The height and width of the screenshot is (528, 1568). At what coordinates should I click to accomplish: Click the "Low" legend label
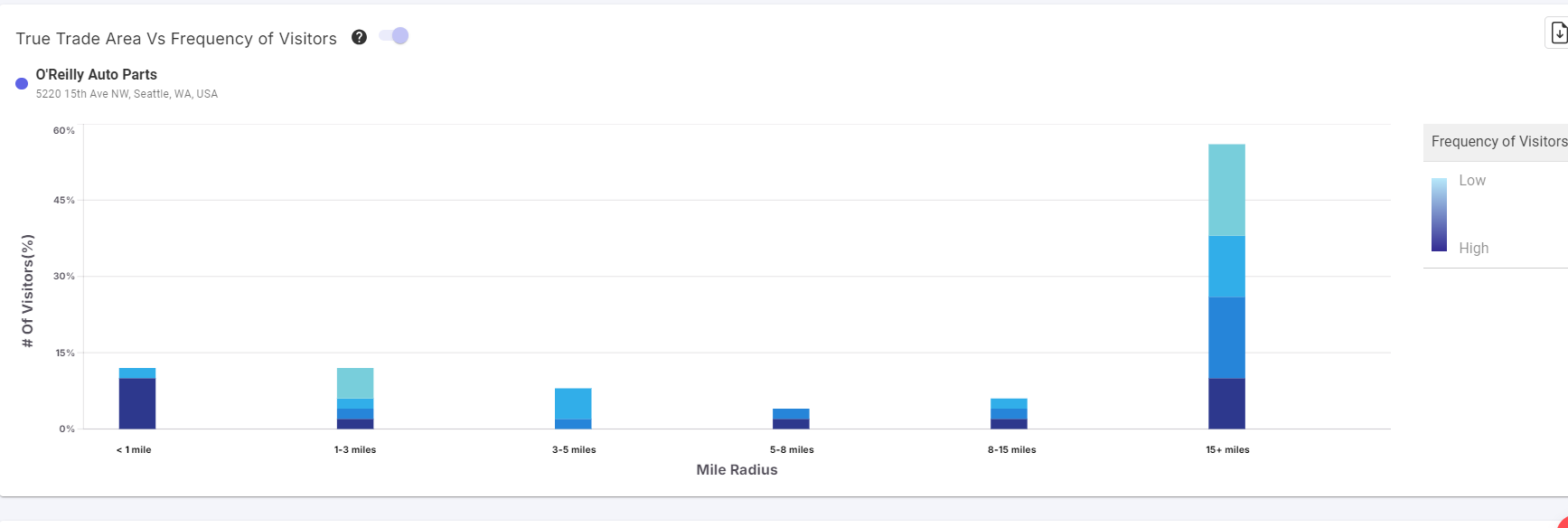1471,181
